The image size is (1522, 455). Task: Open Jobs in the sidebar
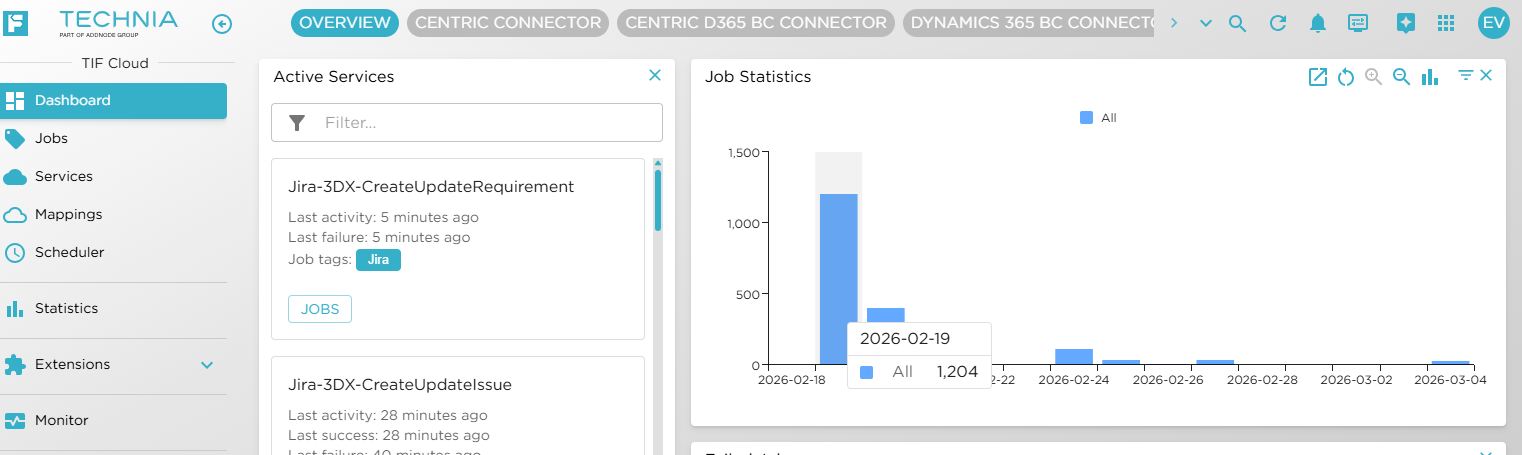pos(51,139)
